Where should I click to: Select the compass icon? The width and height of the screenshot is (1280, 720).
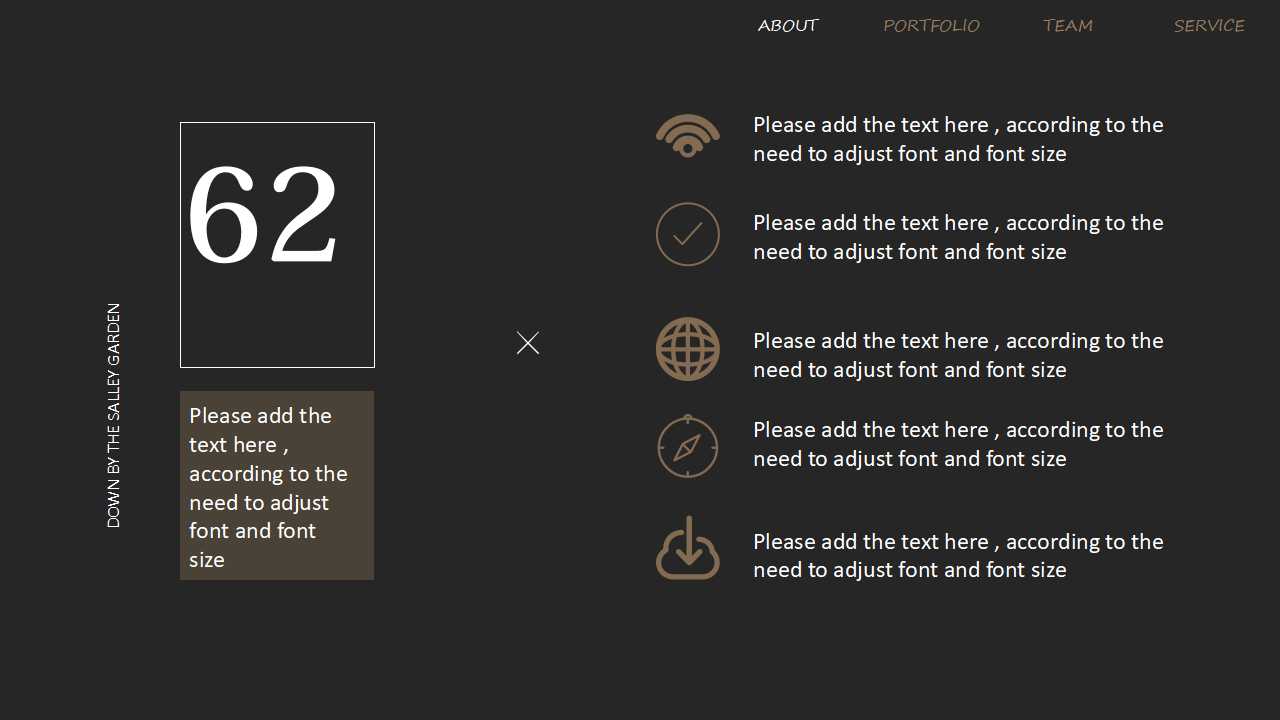688,446
